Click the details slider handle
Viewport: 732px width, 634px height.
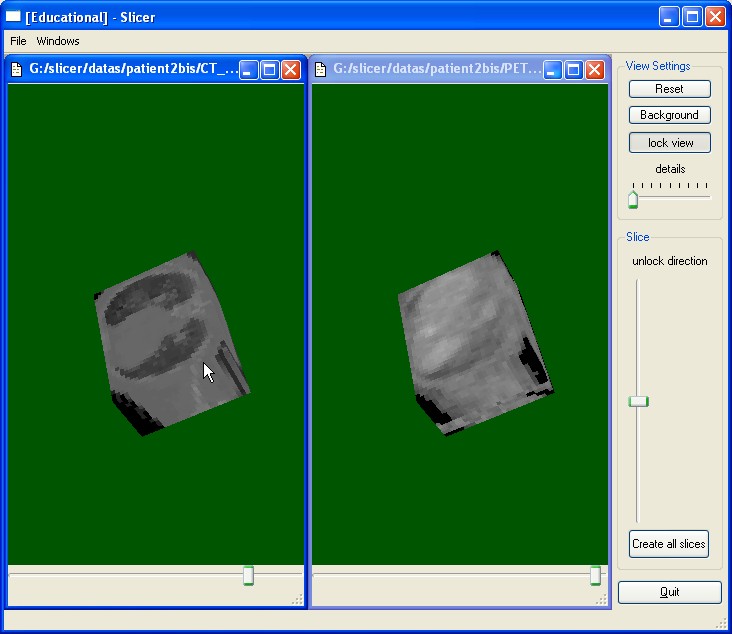tap(633, 200)
